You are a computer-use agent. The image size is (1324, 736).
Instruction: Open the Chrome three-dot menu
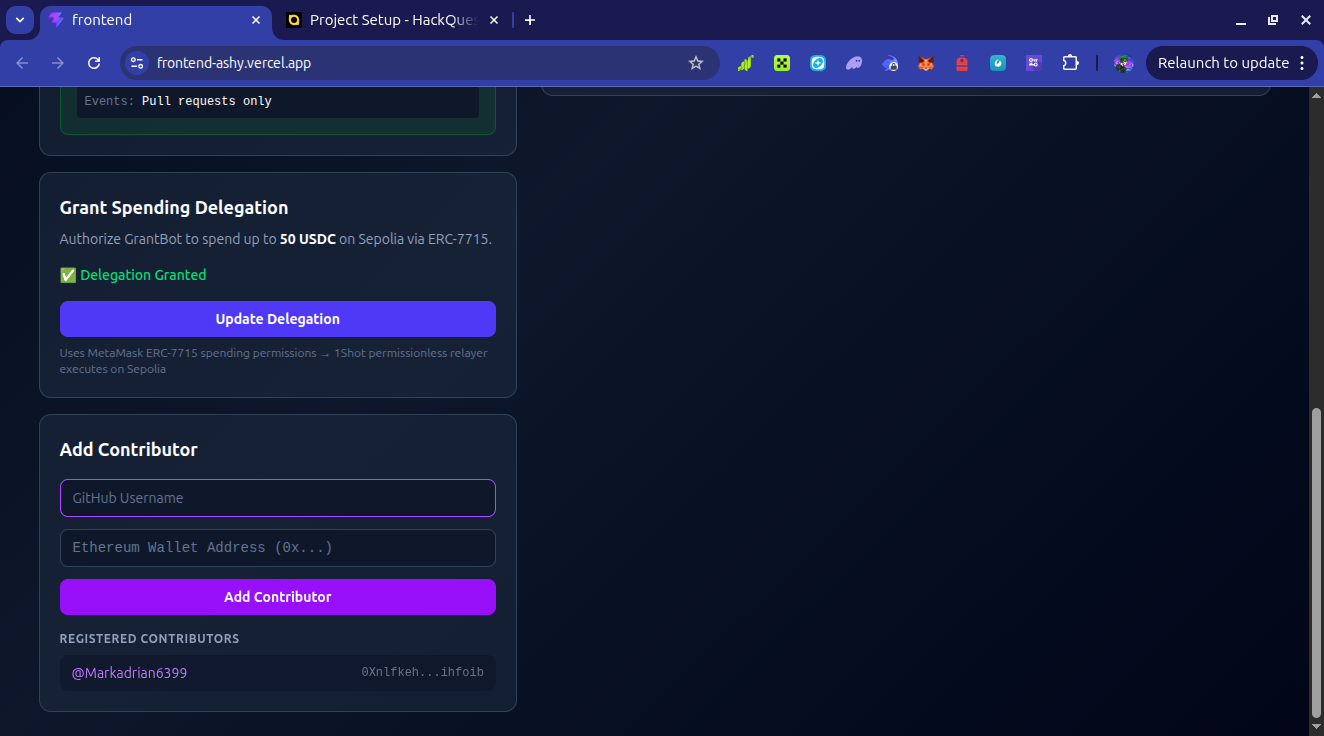pyautogui.click(x=1301, y=63)
